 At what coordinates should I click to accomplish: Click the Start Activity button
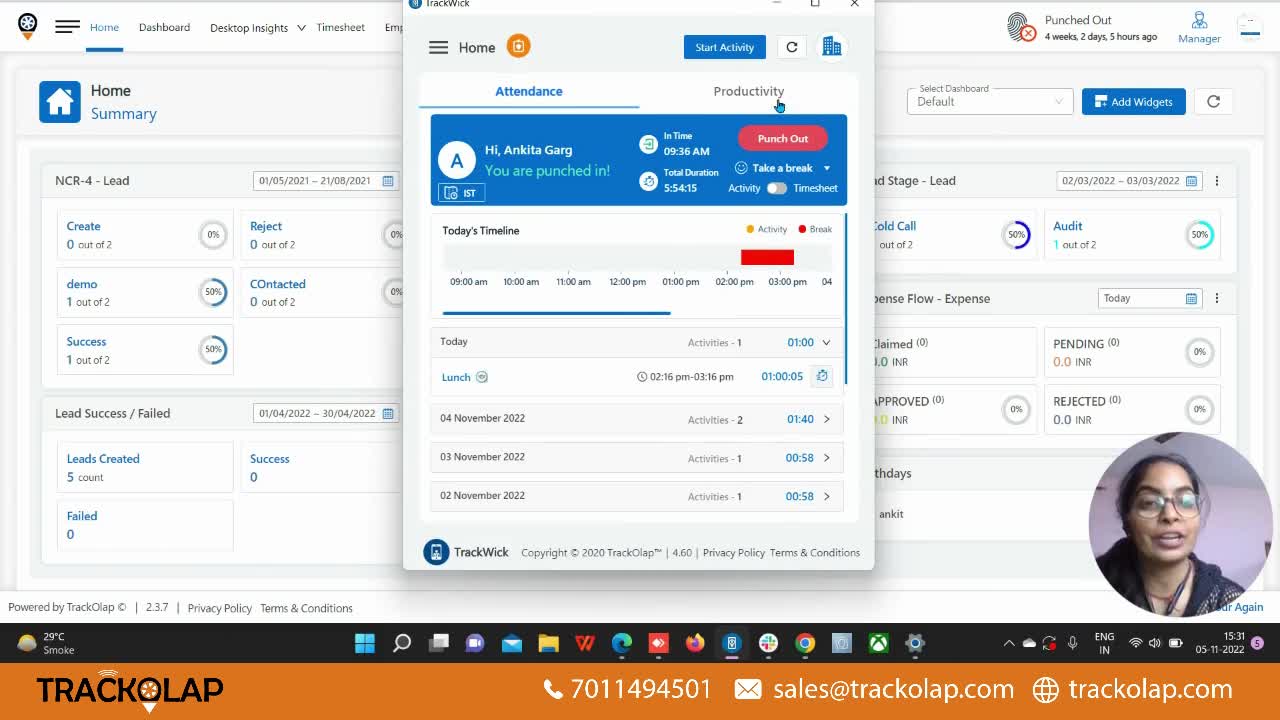click(725, 47)
